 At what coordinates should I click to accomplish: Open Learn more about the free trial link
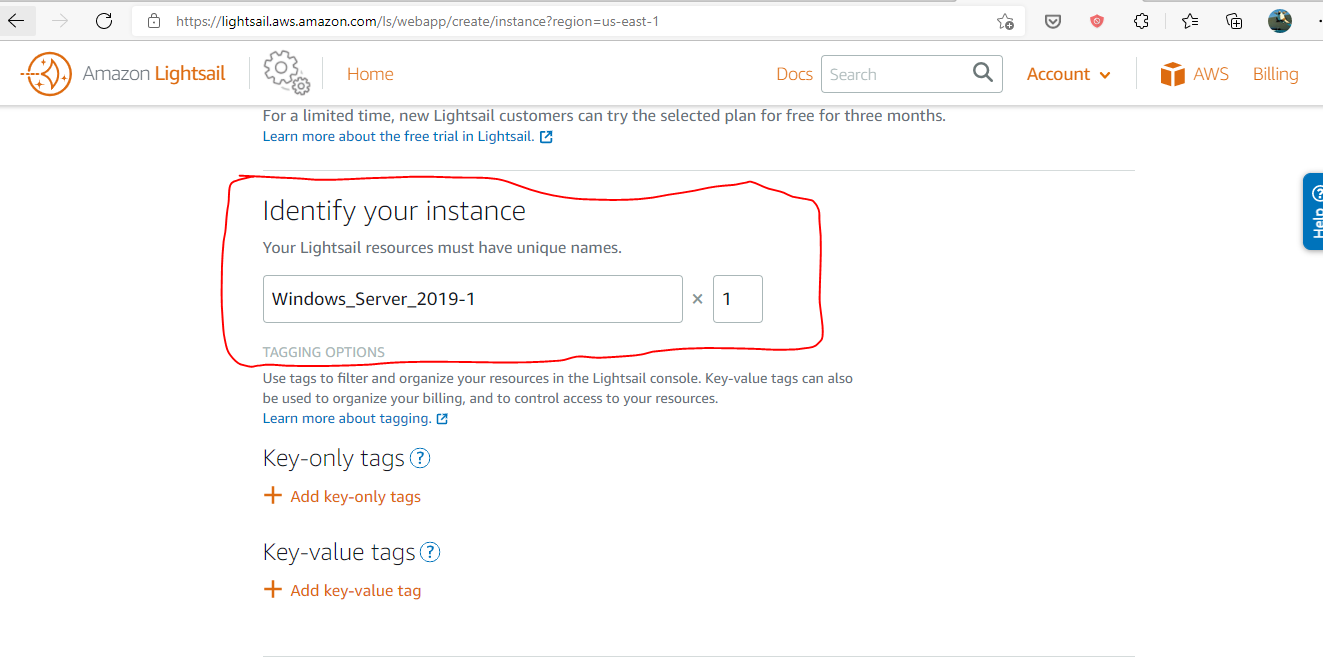[x=408, y=136]
